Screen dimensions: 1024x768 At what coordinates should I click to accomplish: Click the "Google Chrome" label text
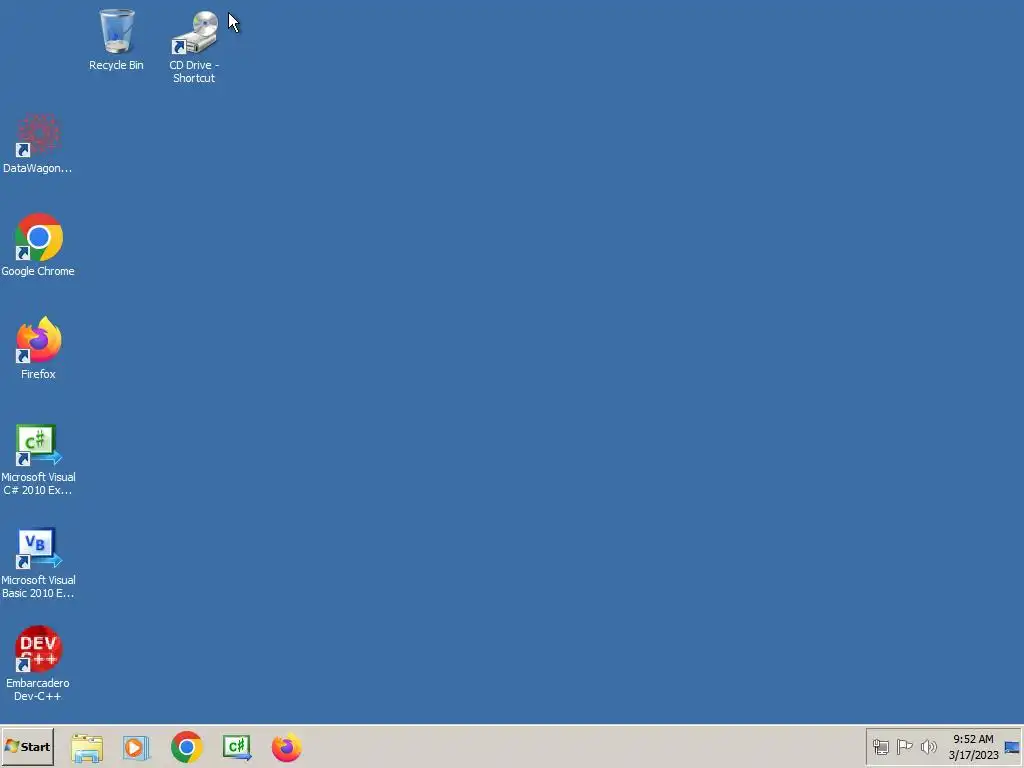click(x=38, y=271)
